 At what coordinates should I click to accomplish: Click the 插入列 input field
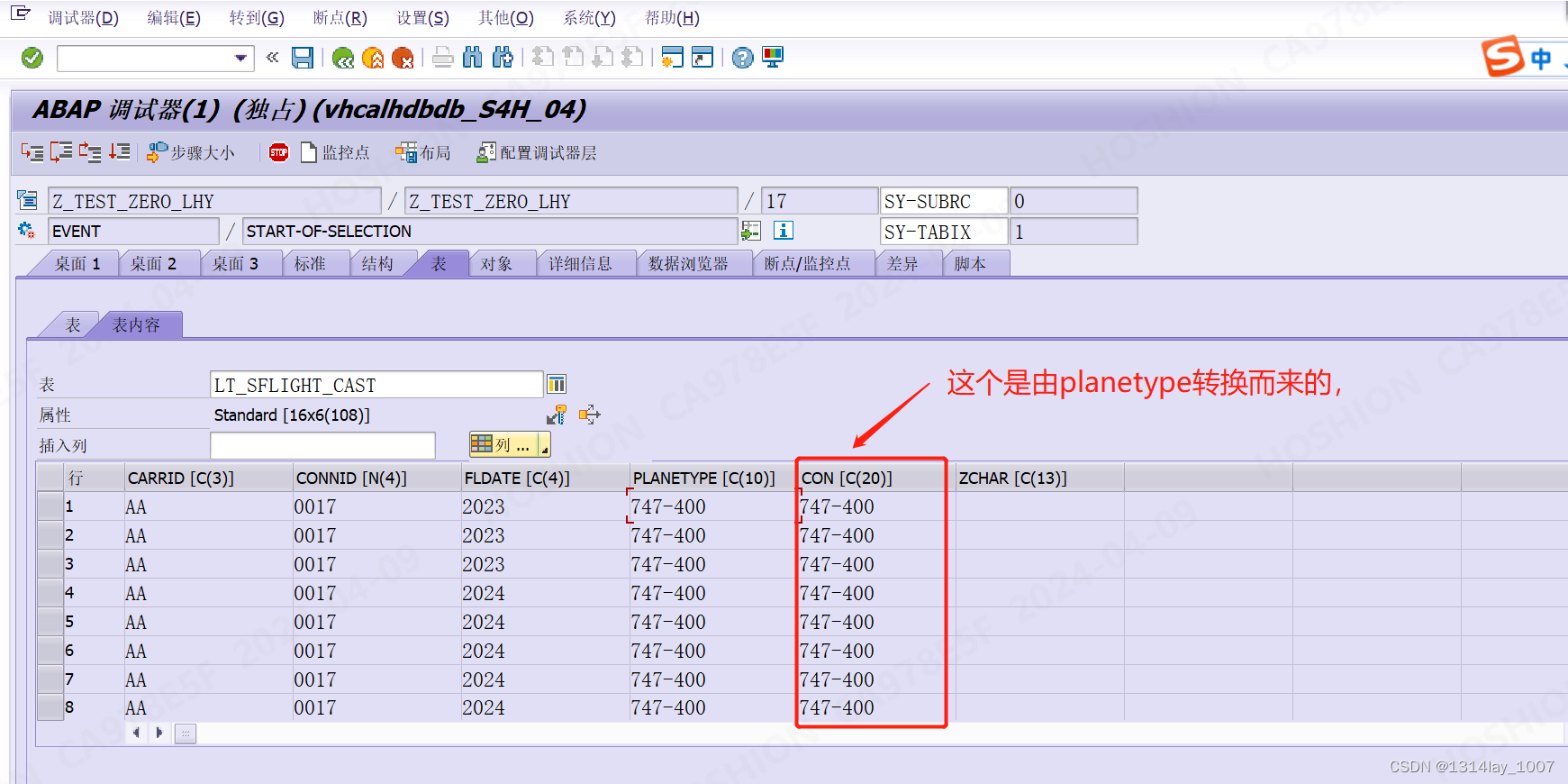click(x=322, y=445)
